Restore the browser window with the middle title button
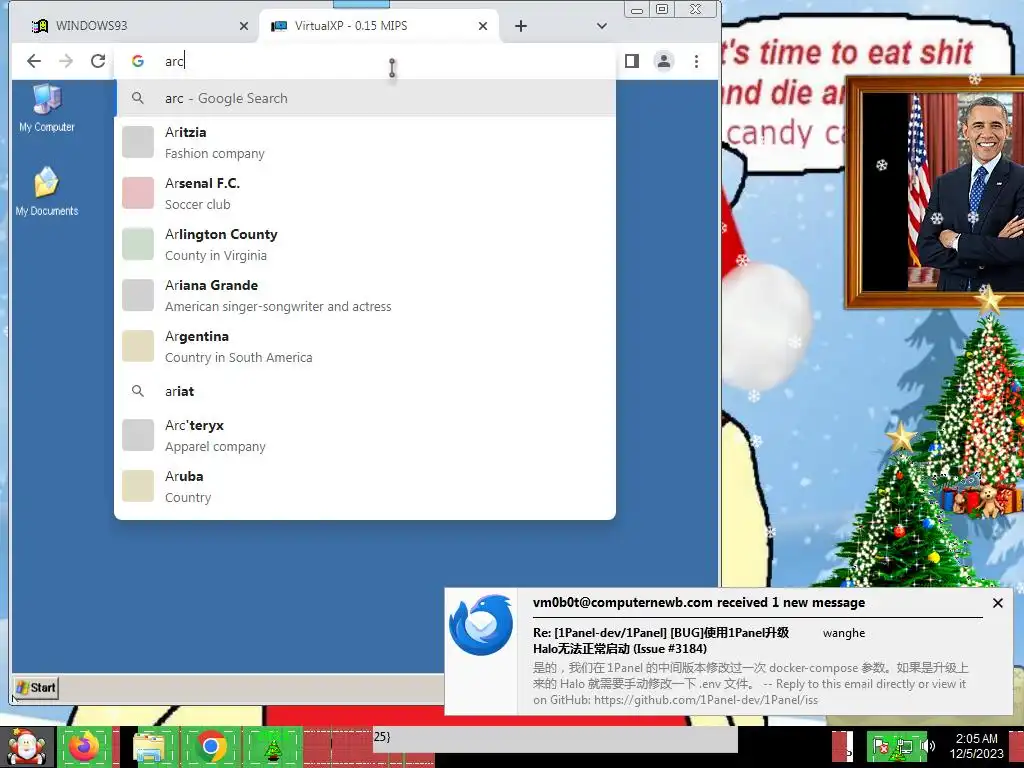1024x768 pixels. click(662, 9)
